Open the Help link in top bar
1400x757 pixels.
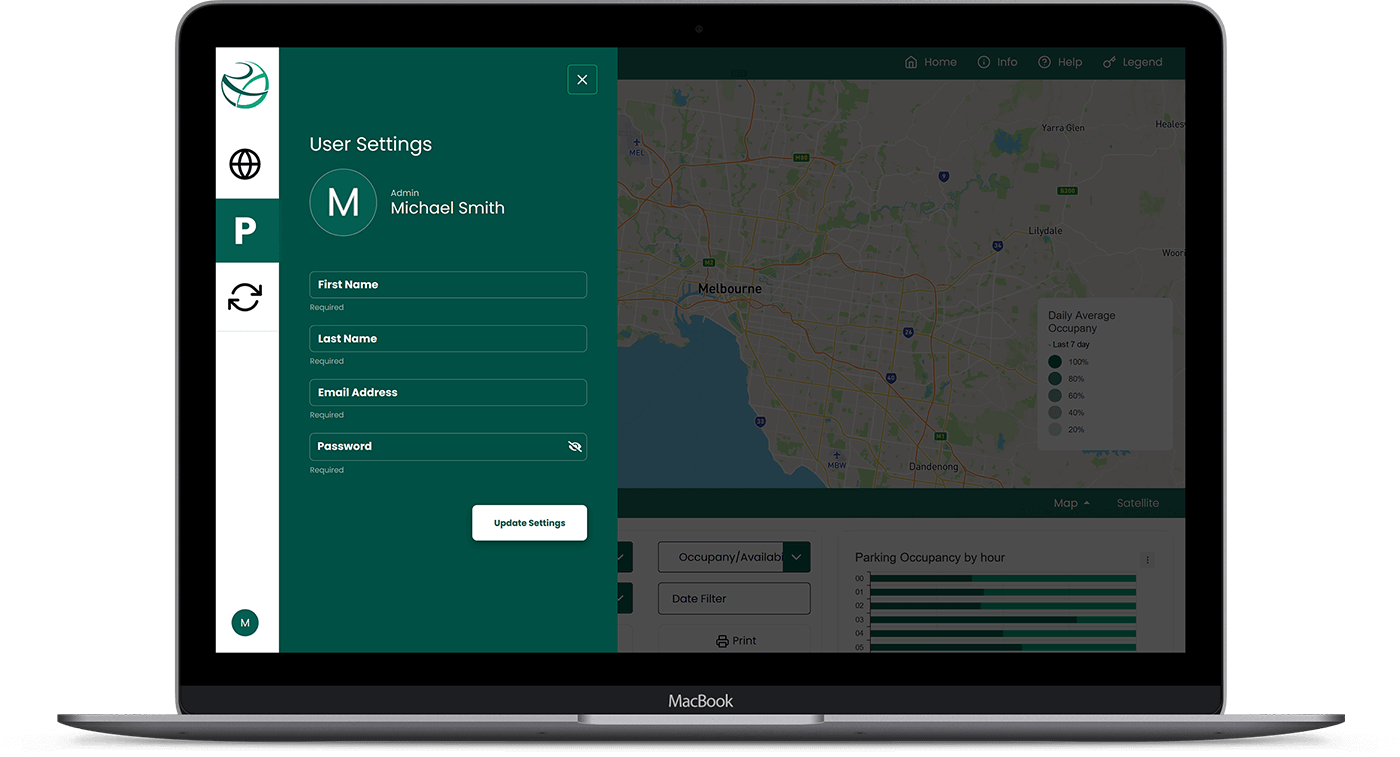coord(1060,62)
